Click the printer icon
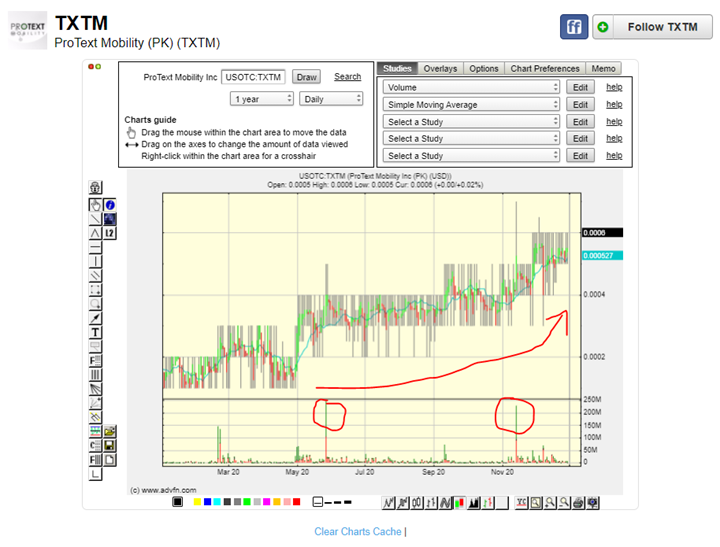 coord(578,503)
